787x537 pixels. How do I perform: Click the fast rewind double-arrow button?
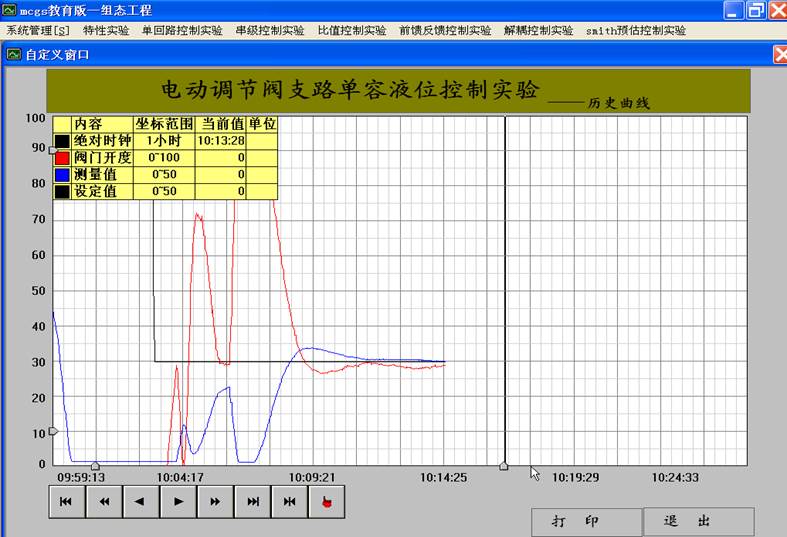[x=103, y=502]
